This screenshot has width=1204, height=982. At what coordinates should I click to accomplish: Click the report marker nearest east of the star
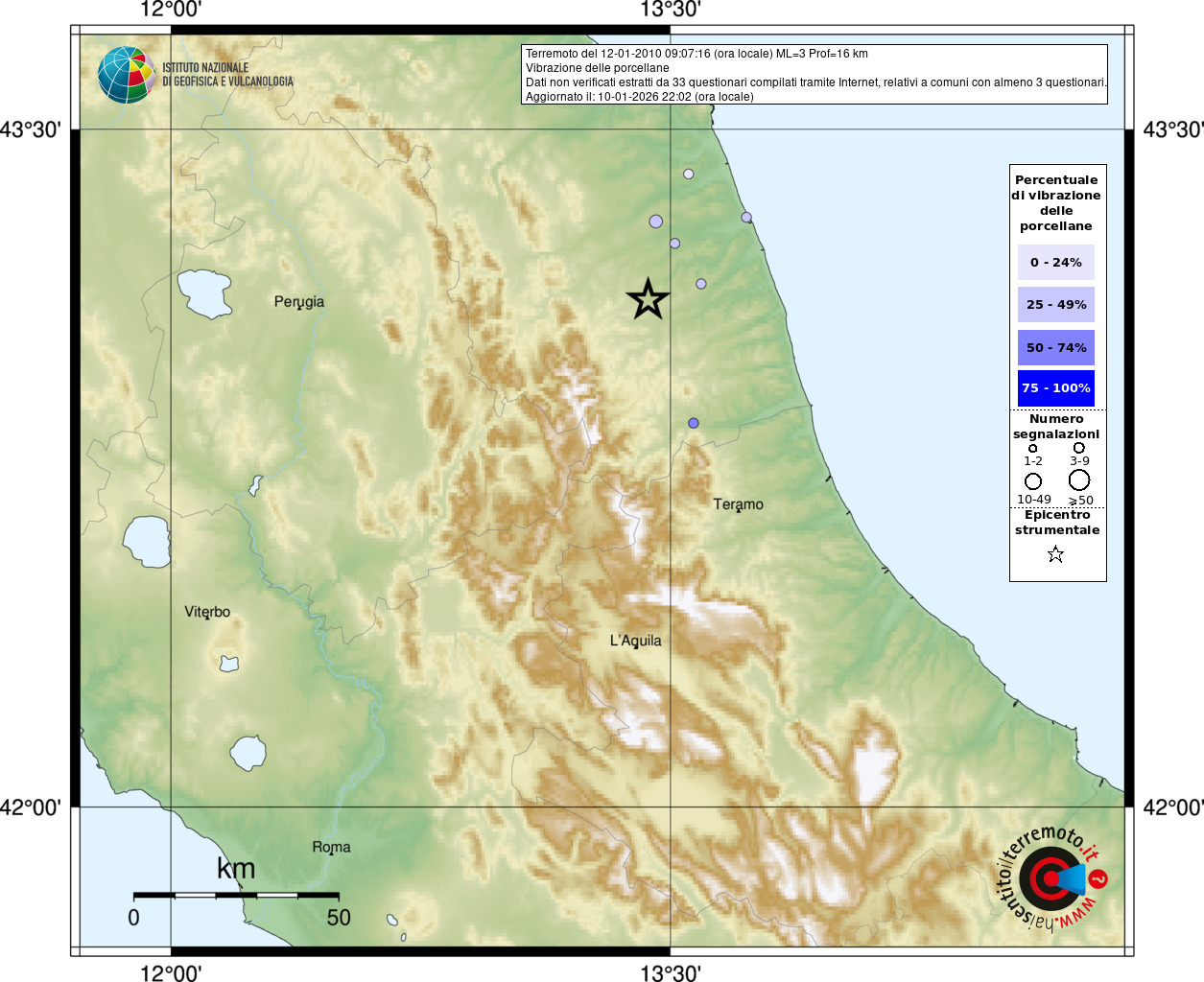(701, 284)
